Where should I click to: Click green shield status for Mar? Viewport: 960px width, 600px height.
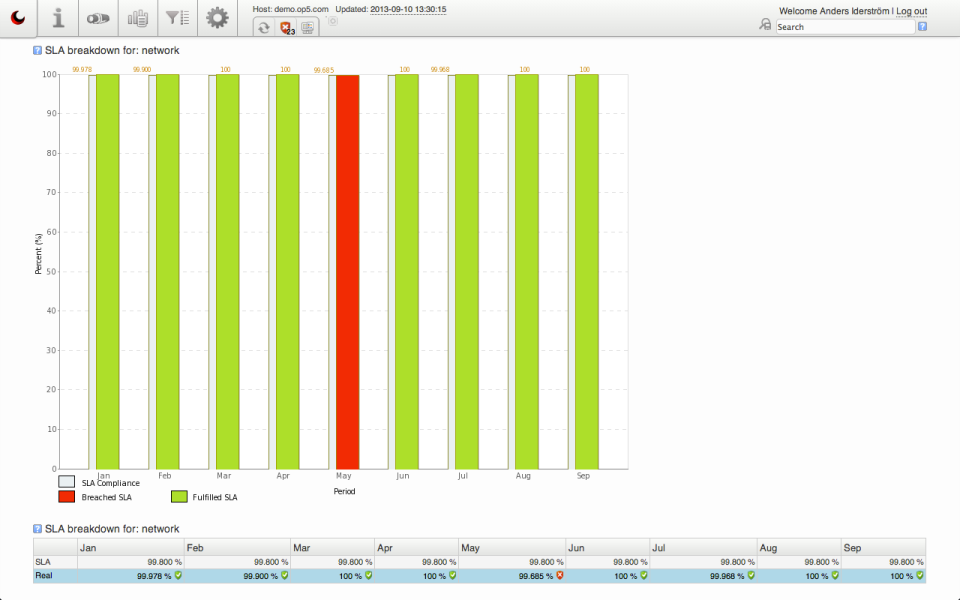[x=369, y=576]
